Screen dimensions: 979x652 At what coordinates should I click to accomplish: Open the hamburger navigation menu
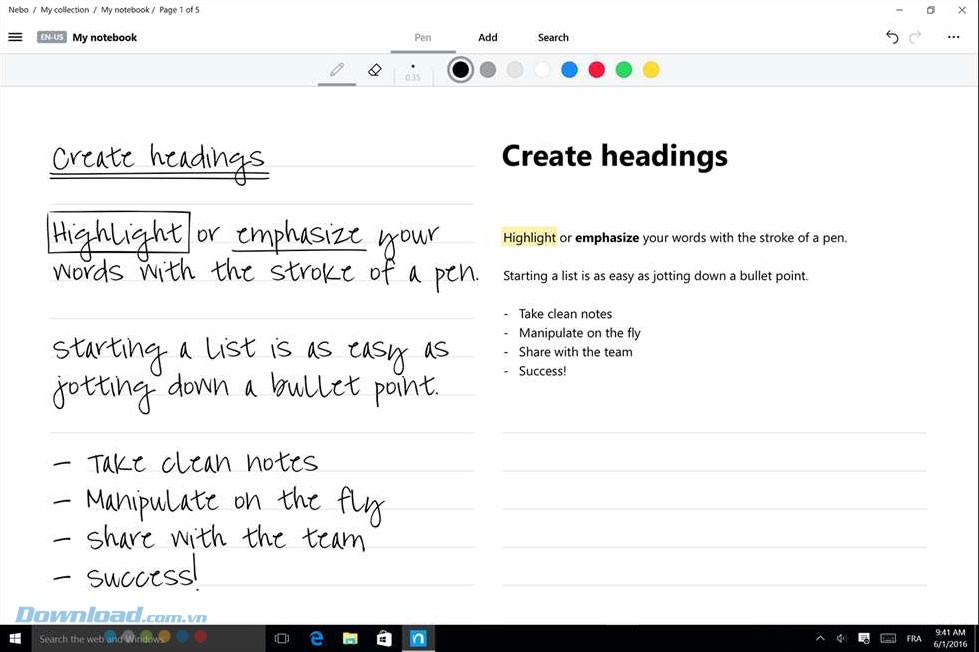pyautogui.click(x=15, y=37)
